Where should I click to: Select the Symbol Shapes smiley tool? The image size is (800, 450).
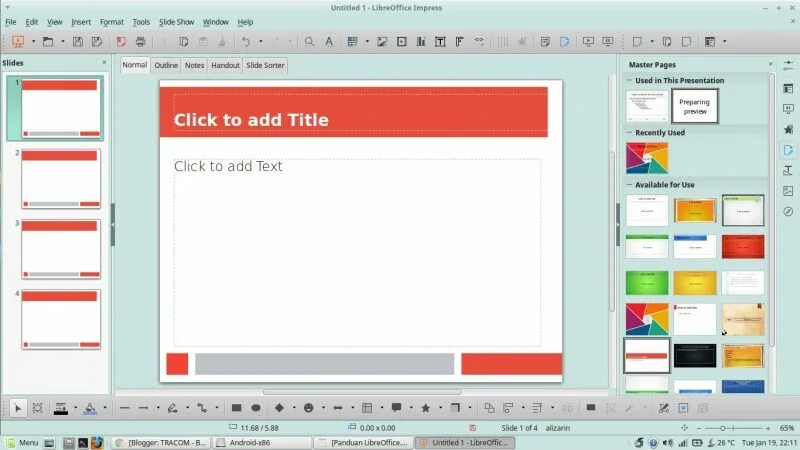(308, 408)
